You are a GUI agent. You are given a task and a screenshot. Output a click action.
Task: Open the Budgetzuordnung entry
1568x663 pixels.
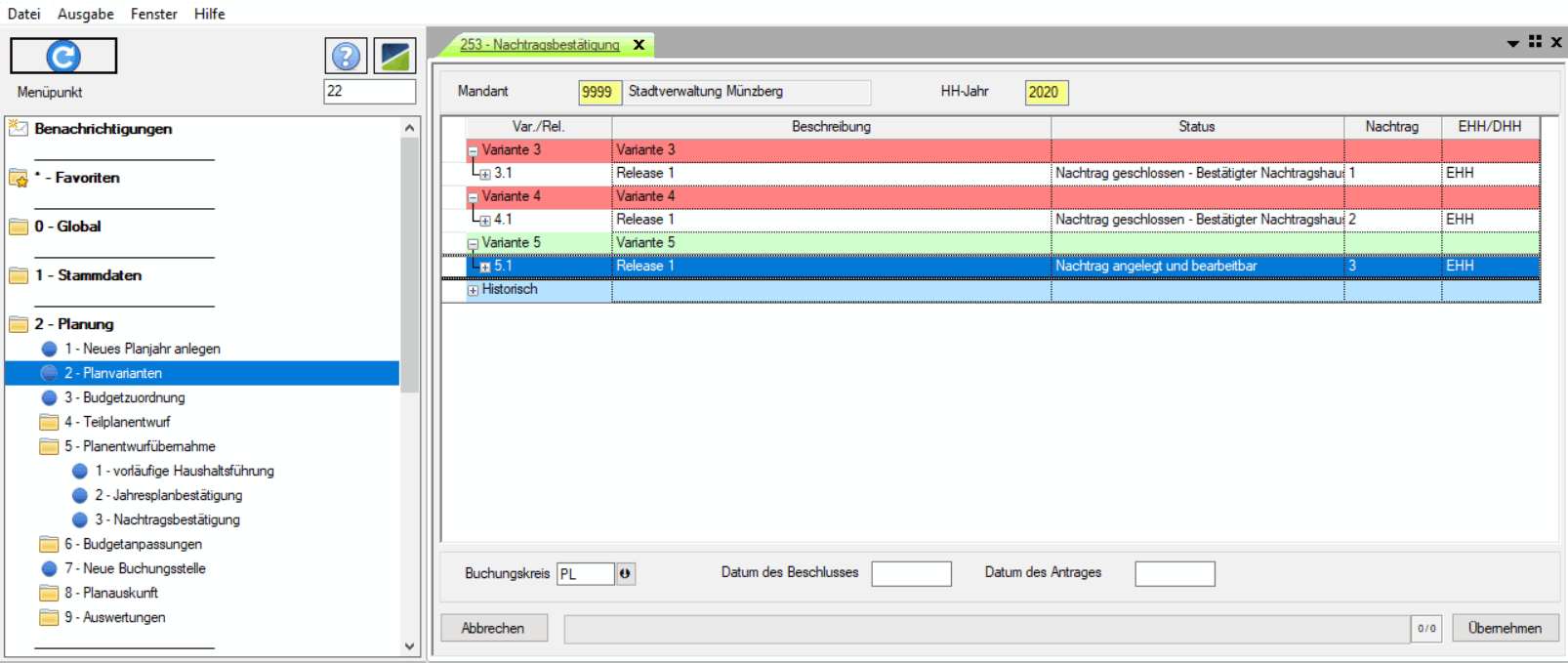tap(124, 397)
